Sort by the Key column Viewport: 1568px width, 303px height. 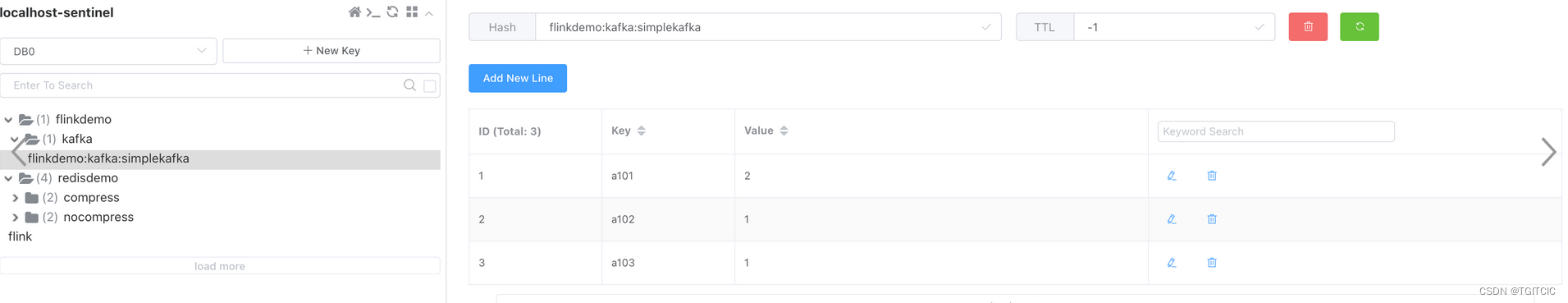642,131
